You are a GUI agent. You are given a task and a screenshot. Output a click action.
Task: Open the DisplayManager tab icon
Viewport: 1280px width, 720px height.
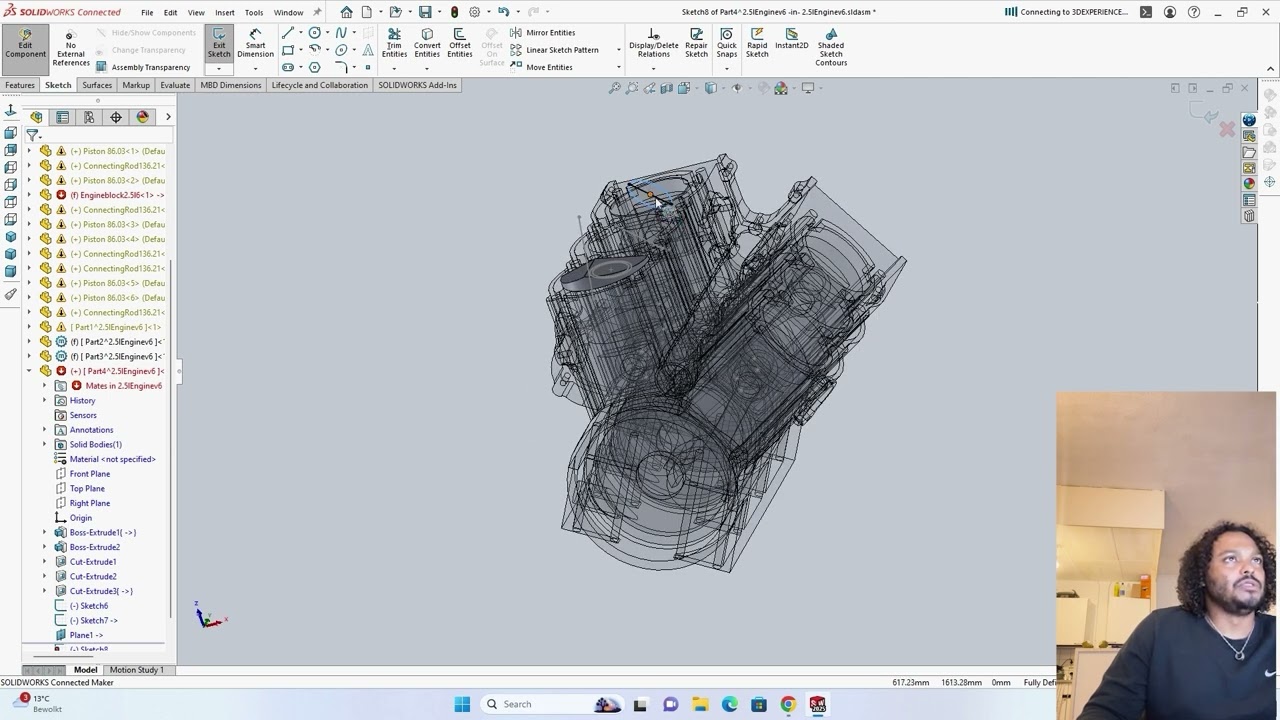pos(142,117)
